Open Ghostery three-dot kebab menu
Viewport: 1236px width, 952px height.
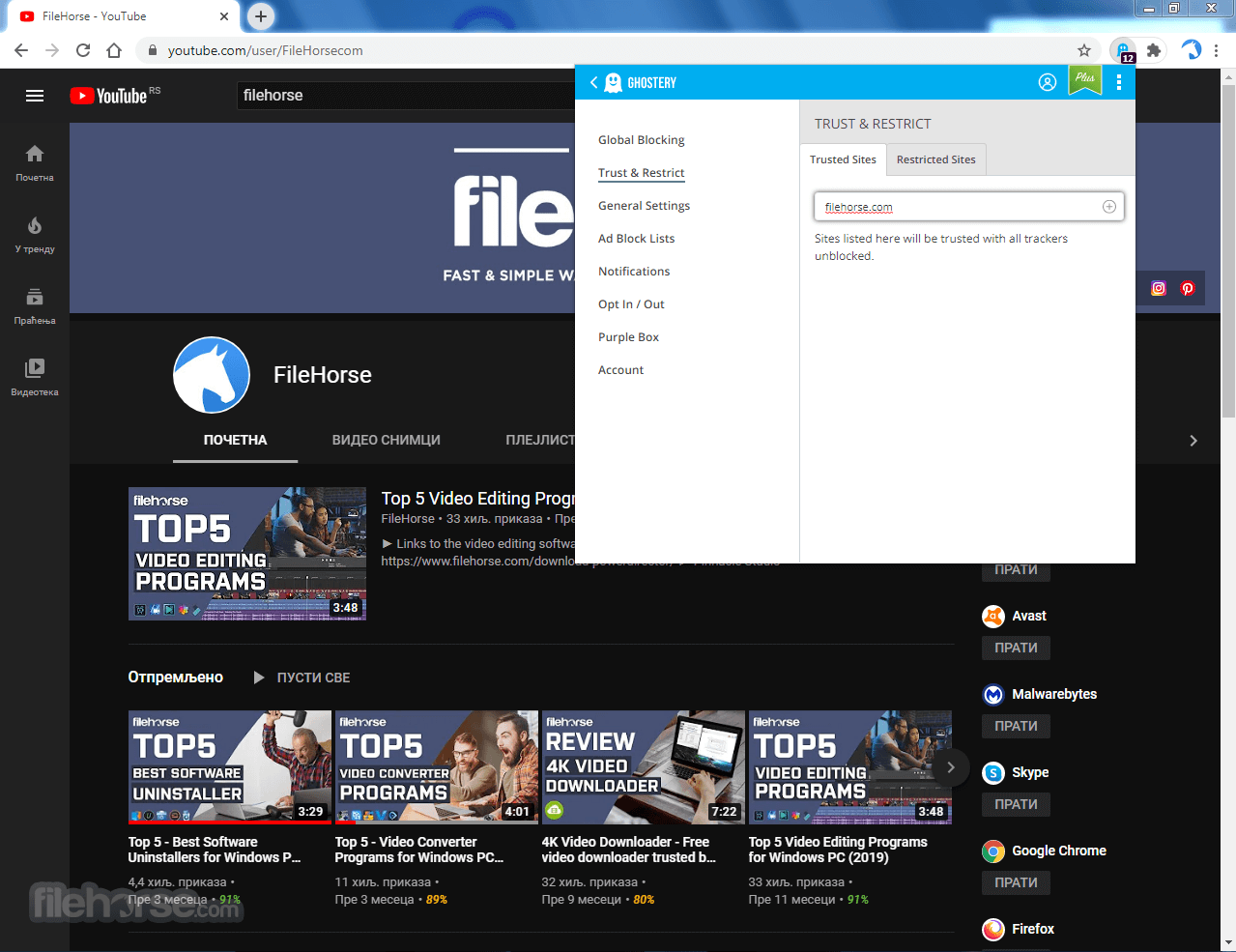(x=1118, y=82)
